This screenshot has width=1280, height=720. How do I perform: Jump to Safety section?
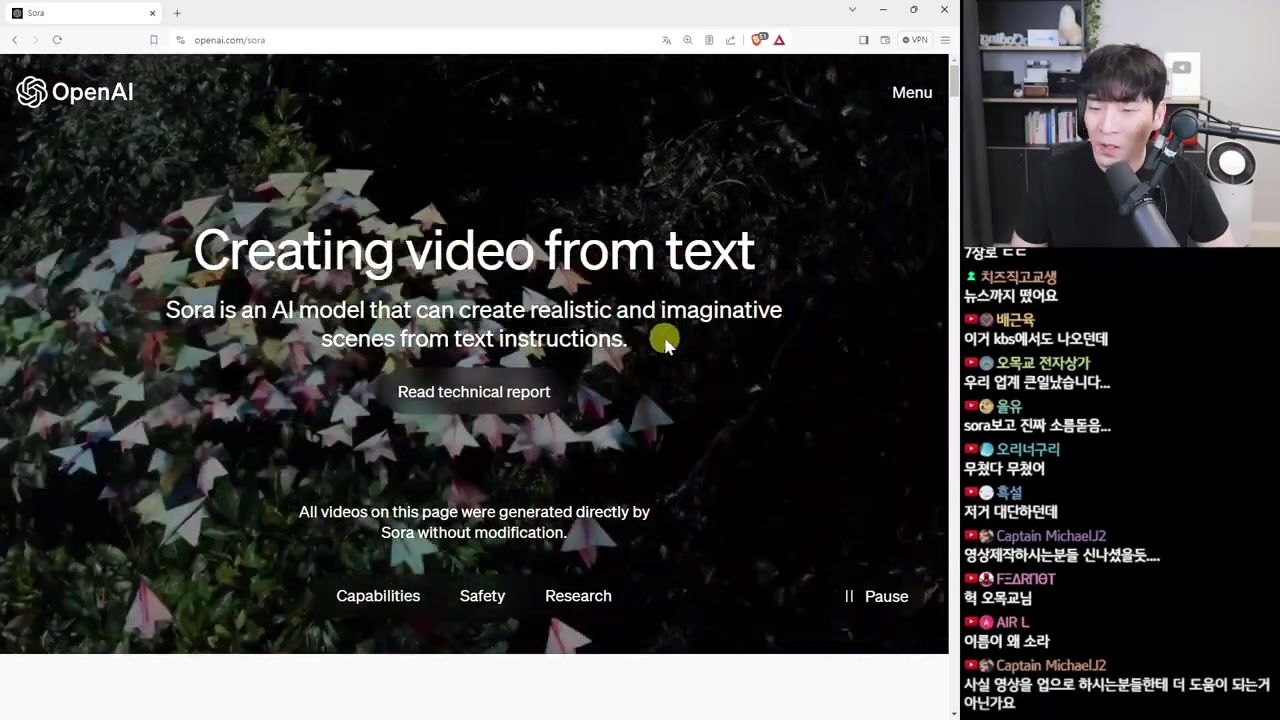tap(482, 596)
